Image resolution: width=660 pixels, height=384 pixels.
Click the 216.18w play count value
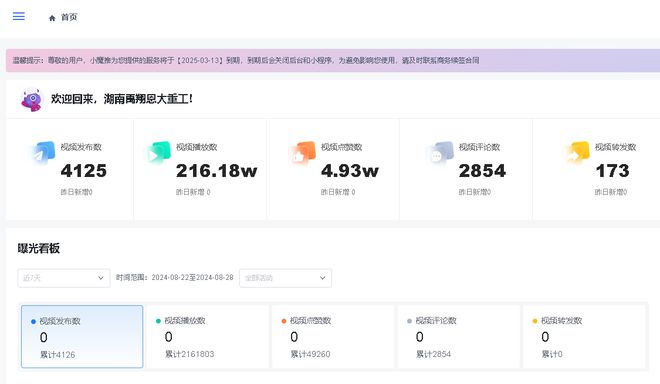coord(216,171)
